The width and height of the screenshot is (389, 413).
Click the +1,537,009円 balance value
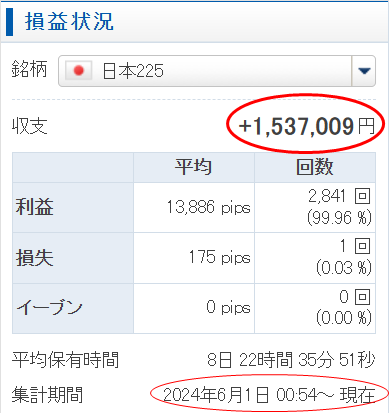pyautogui.click(x=307, y=126)
